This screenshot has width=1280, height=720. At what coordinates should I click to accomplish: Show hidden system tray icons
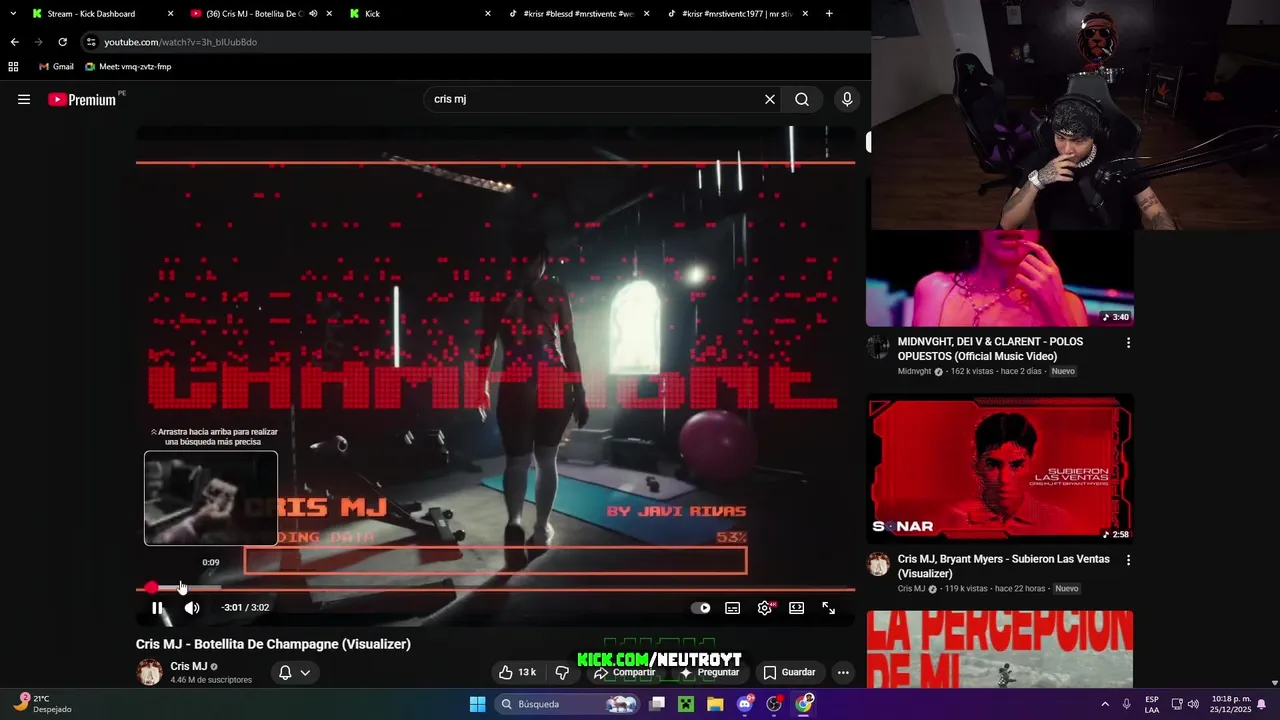tap(1105, 704)
